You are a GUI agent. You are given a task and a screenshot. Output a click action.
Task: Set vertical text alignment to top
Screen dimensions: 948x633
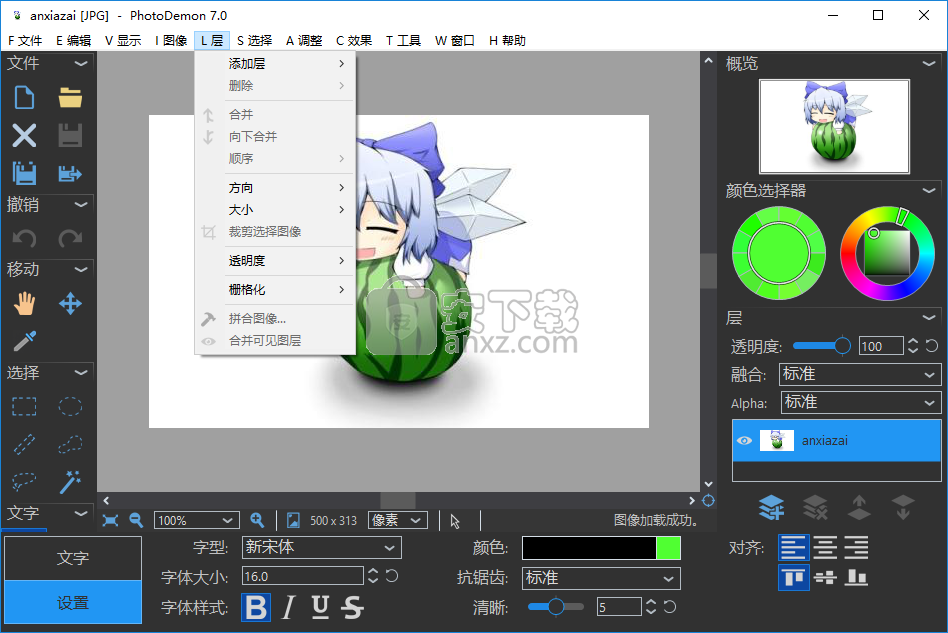coord(793,577)
